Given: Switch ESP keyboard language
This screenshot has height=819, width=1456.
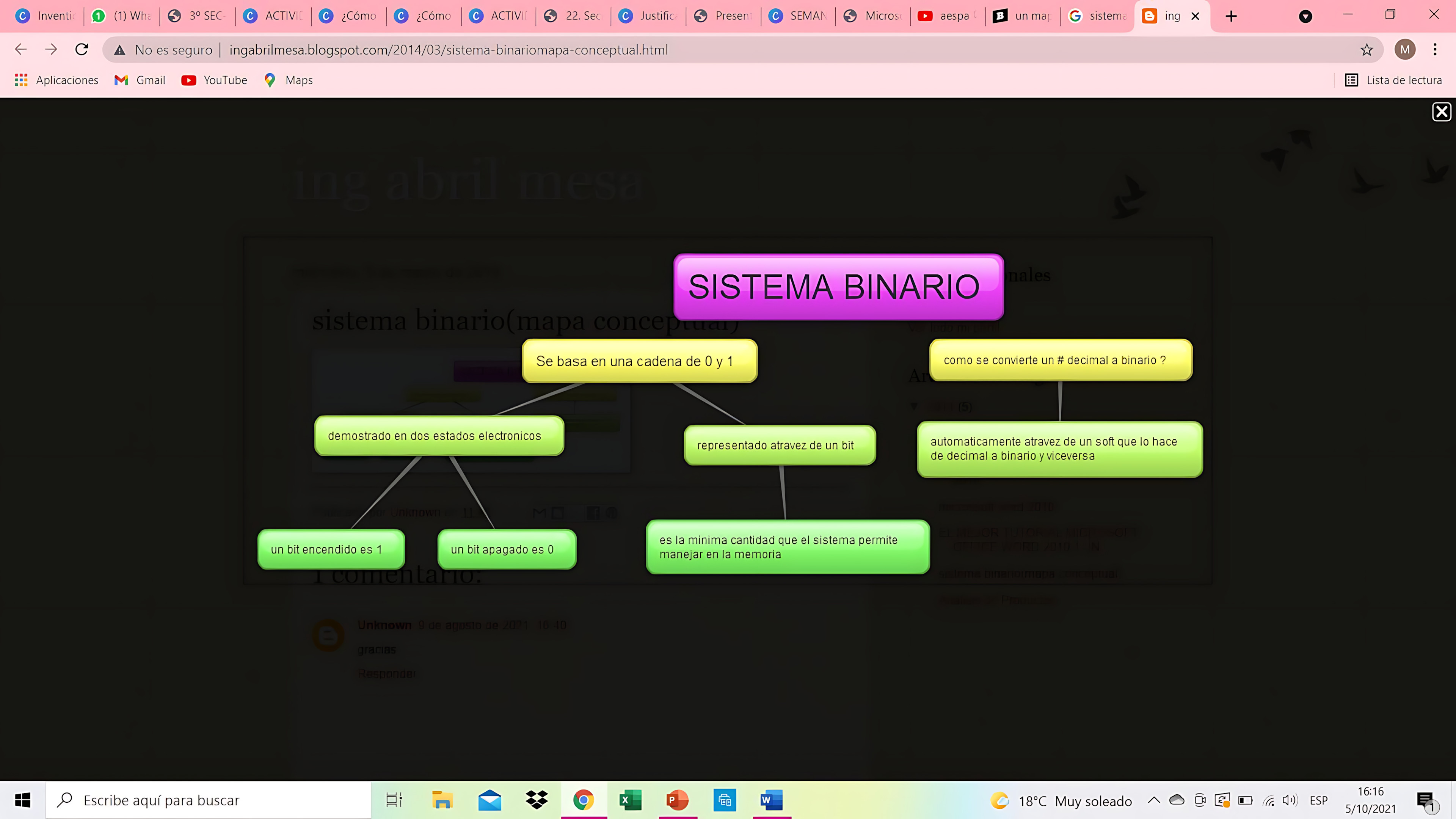Looking at the screenshot, I should point(1319,800).
